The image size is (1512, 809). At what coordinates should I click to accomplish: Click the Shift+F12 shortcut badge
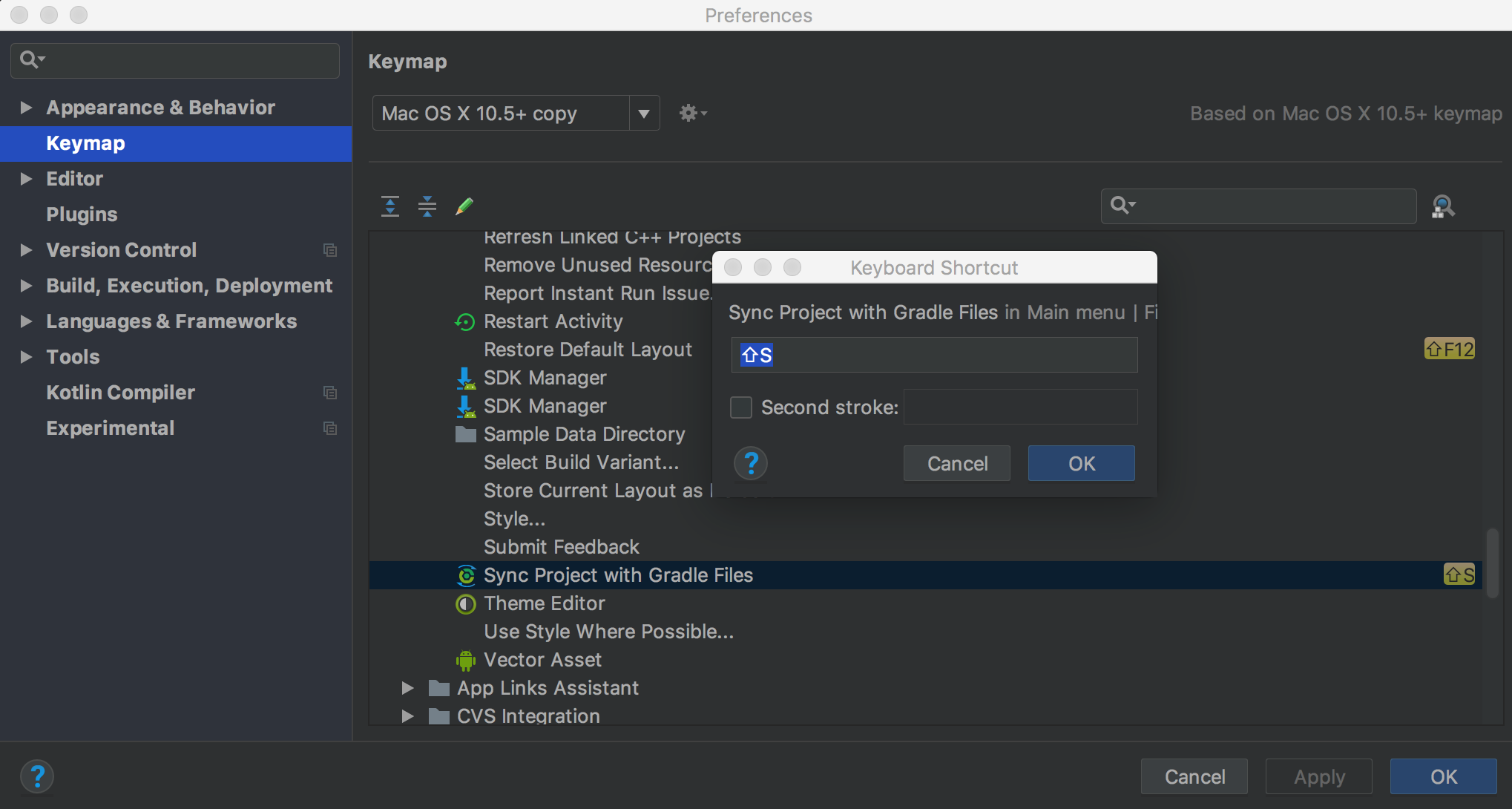point(1450,349)
